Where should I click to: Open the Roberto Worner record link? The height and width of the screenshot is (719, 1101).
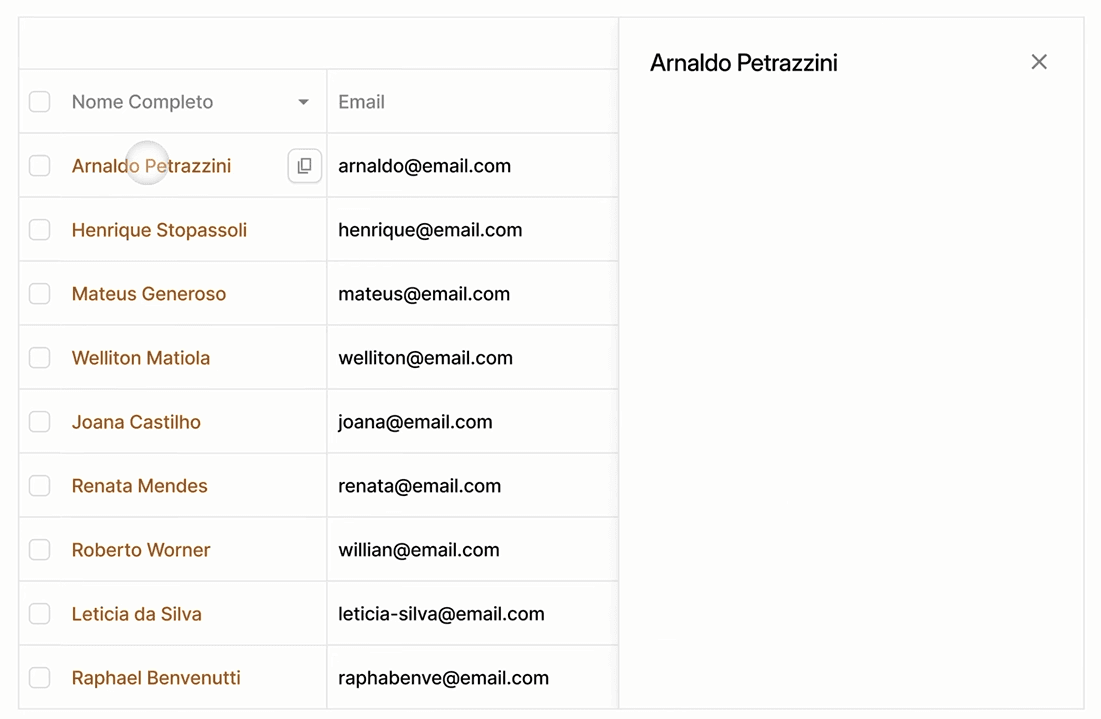click(x=140, y=550)
